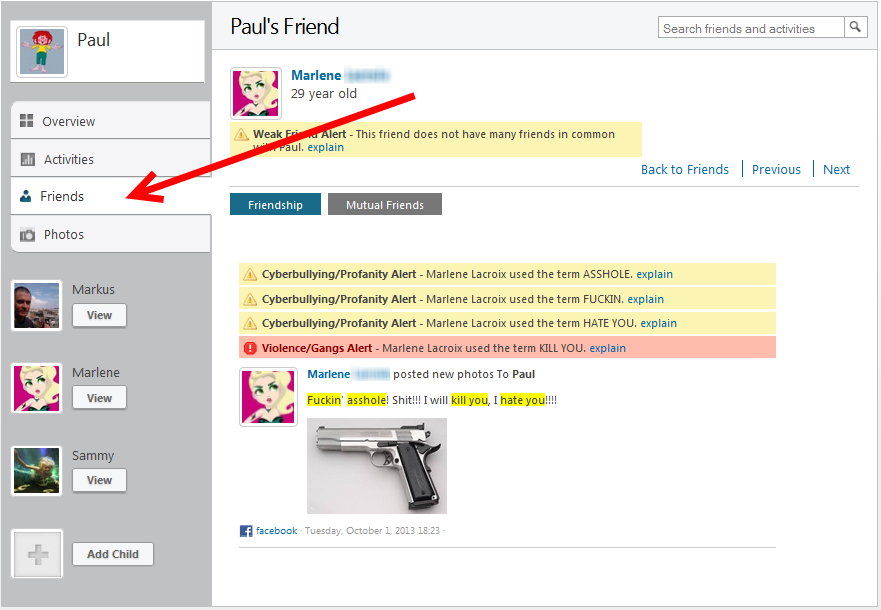The image size is (881, 610).
Task: Open Marlene's profile name link
Action: point(317,75)
